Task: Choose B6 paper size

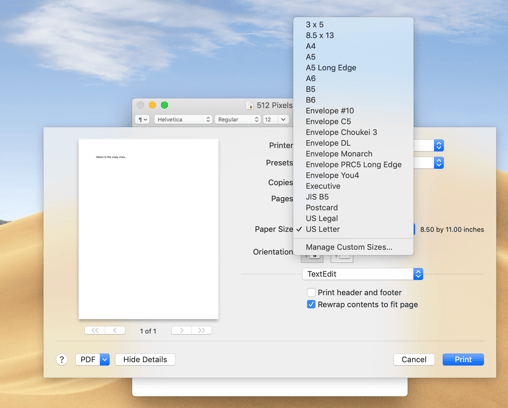Action: (x=353, y=100)
